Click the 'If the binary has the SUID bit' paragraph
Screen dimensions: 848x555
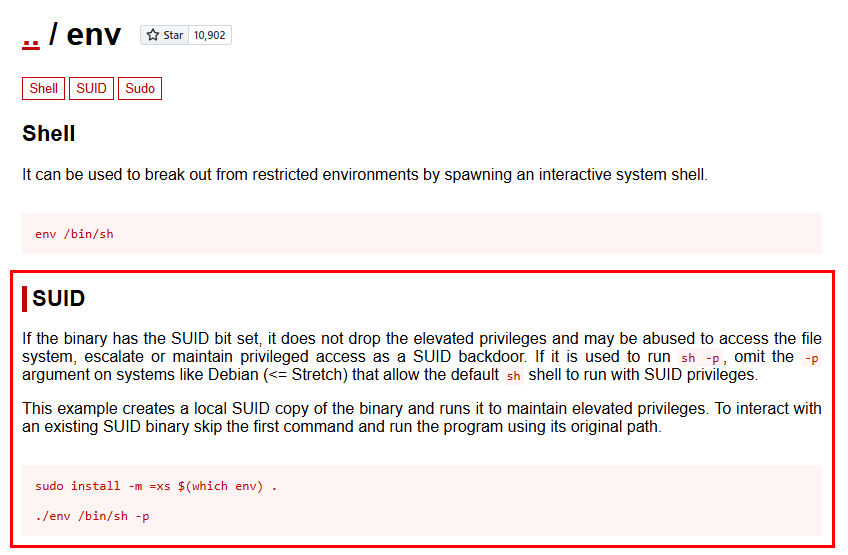(x=422, y=357)
